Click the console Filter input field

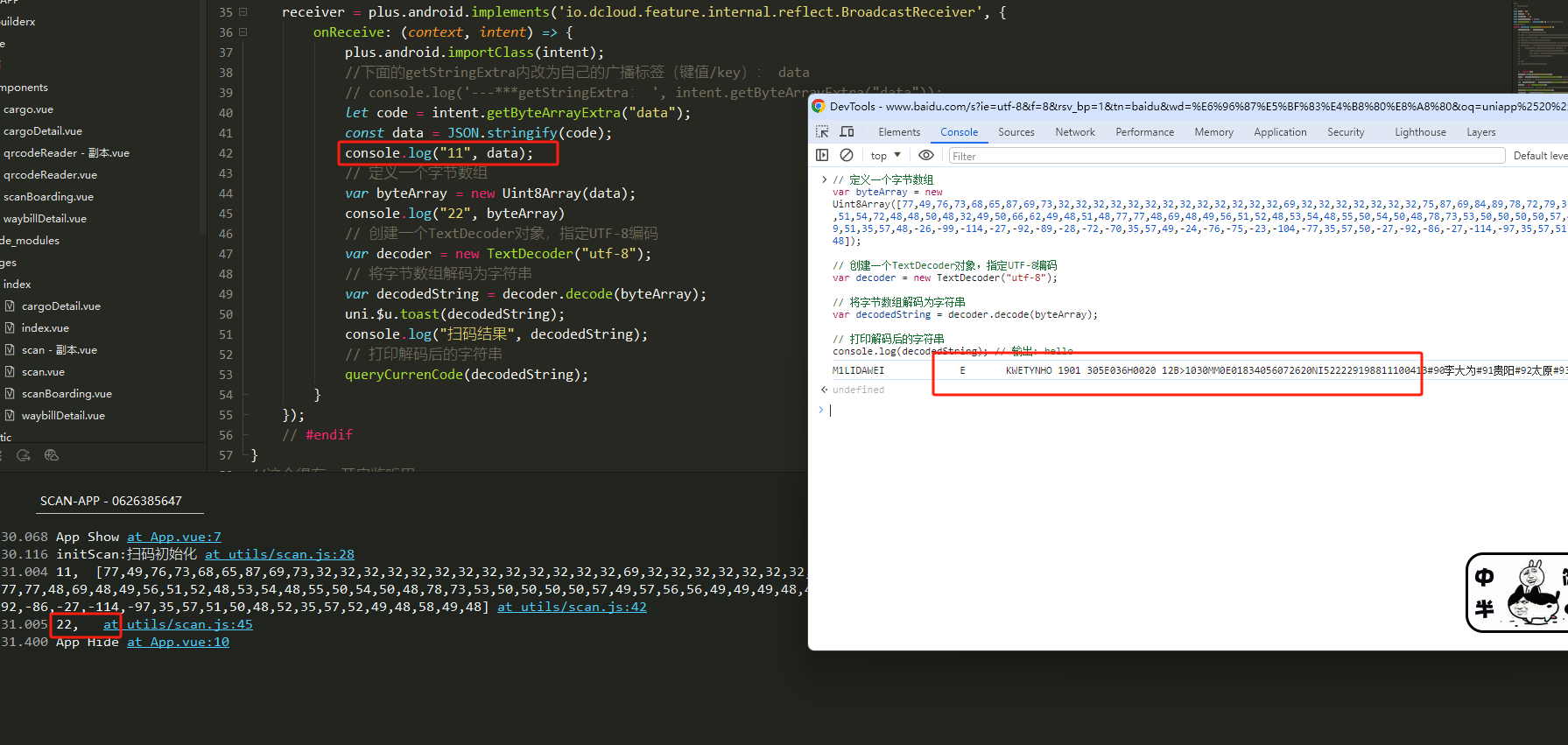click(x=1227, y=156)
